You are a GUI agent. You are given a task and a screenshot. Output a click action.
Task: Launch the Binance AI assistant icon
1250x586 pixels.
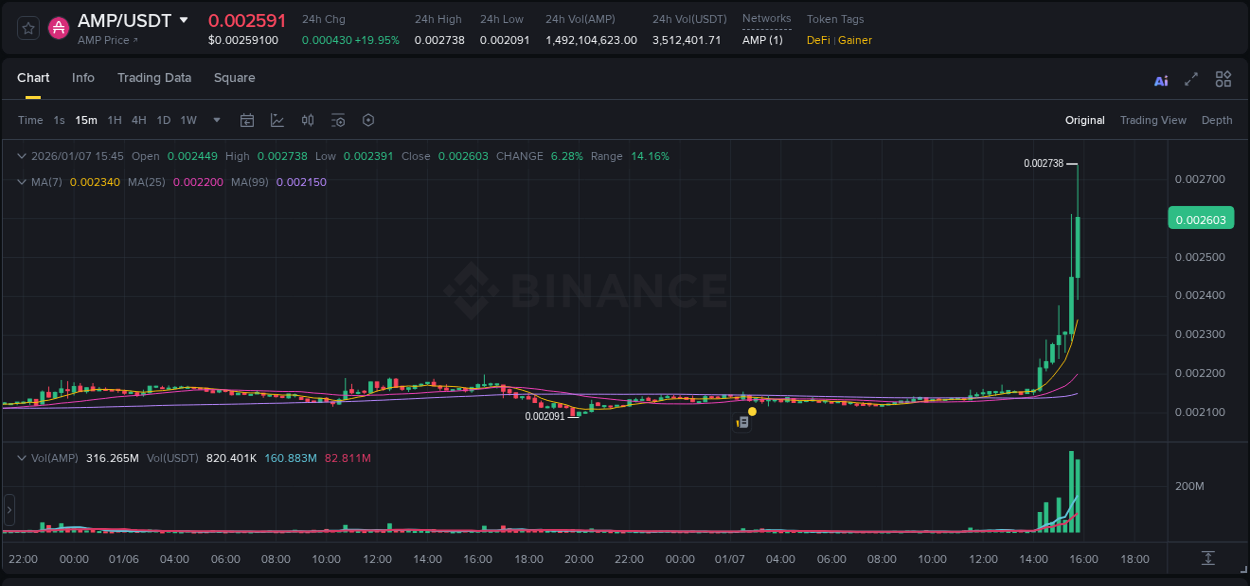point(1160,78)
